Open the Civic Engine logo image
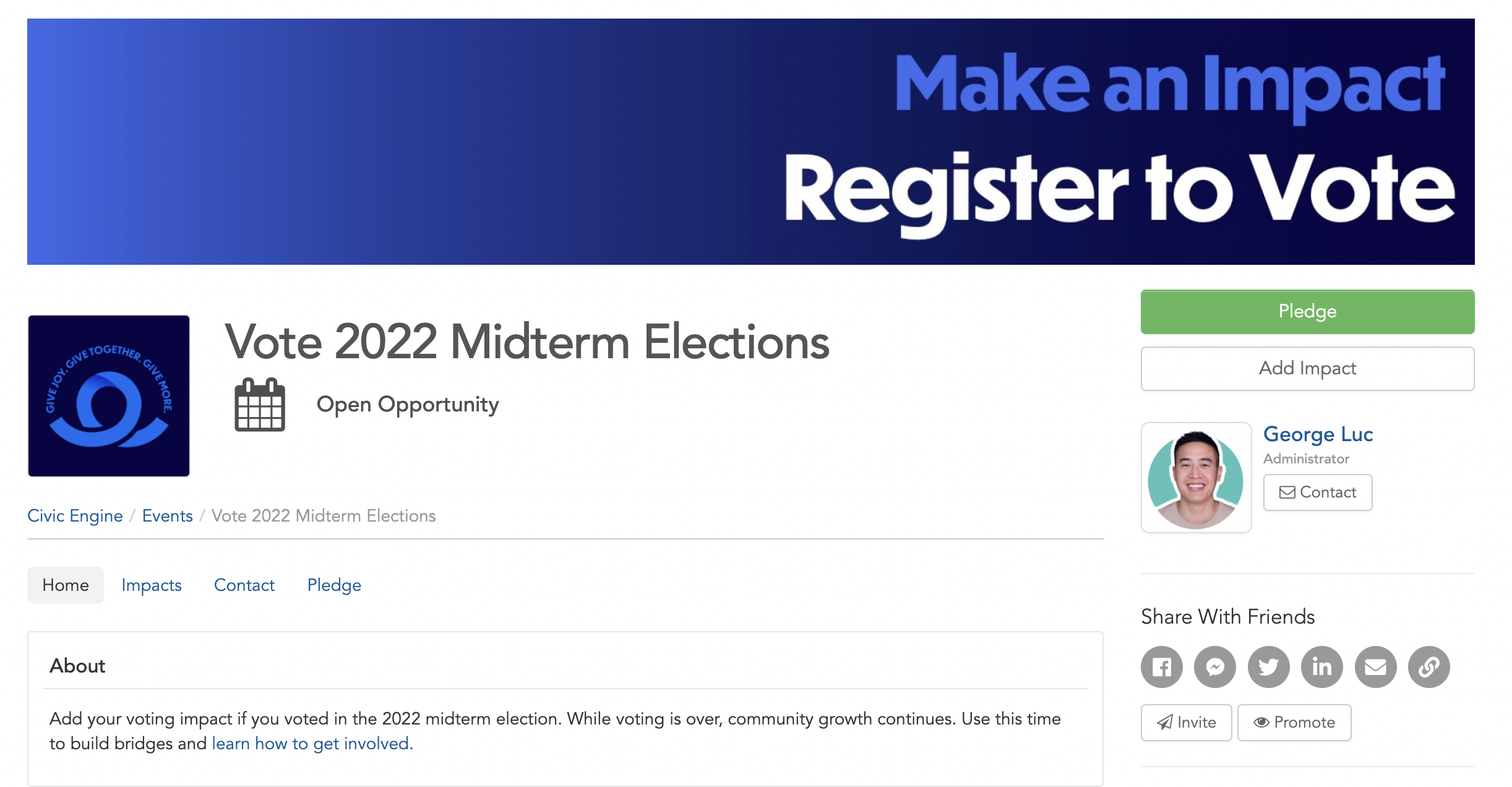This screenshot has width=1512, height=787. 109,396
